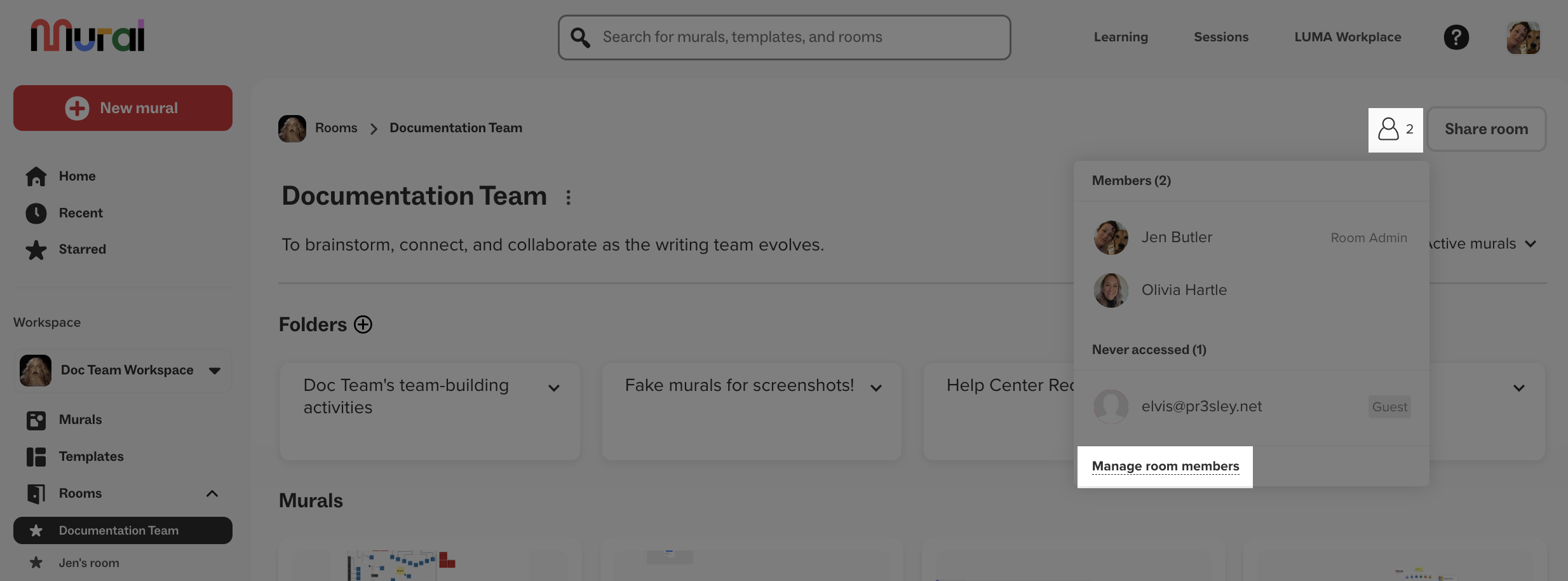Collapse the Rooms section chevron
1568x581 pixels.
click(212, 493)
